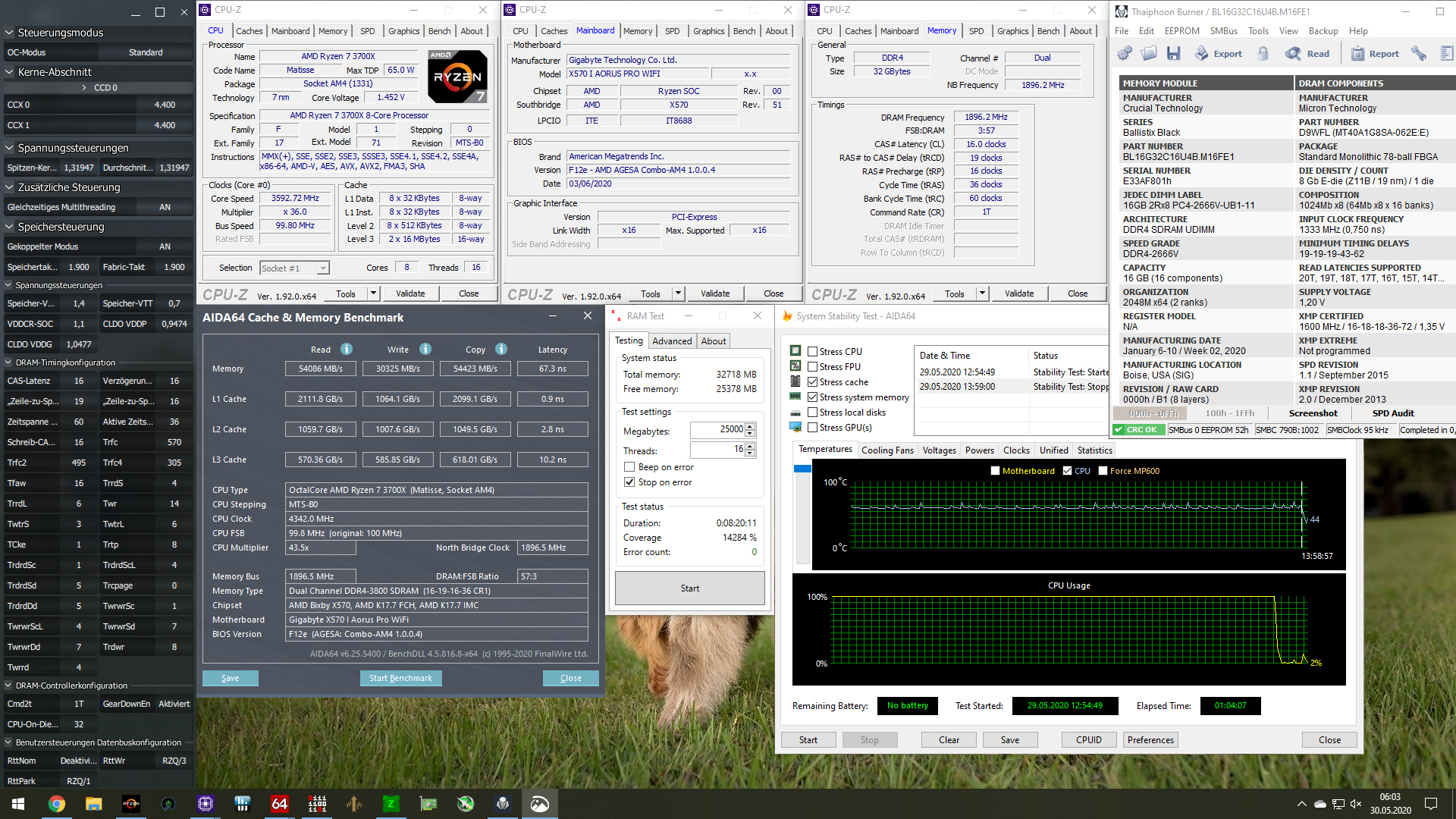Disable Stop on error in RAM Test
Image resolution: width=1456 pixels, height=819 pixels.
(629, 482)
